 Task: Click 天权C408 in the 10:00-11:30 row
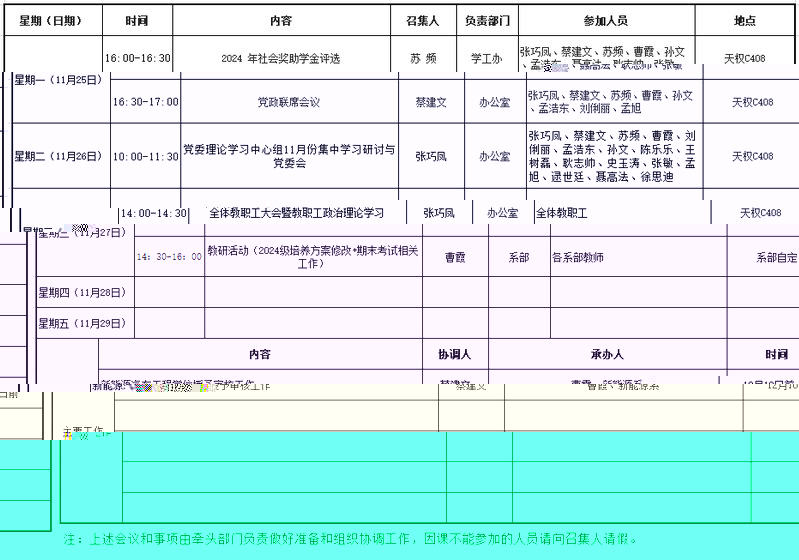coord(752,156)
